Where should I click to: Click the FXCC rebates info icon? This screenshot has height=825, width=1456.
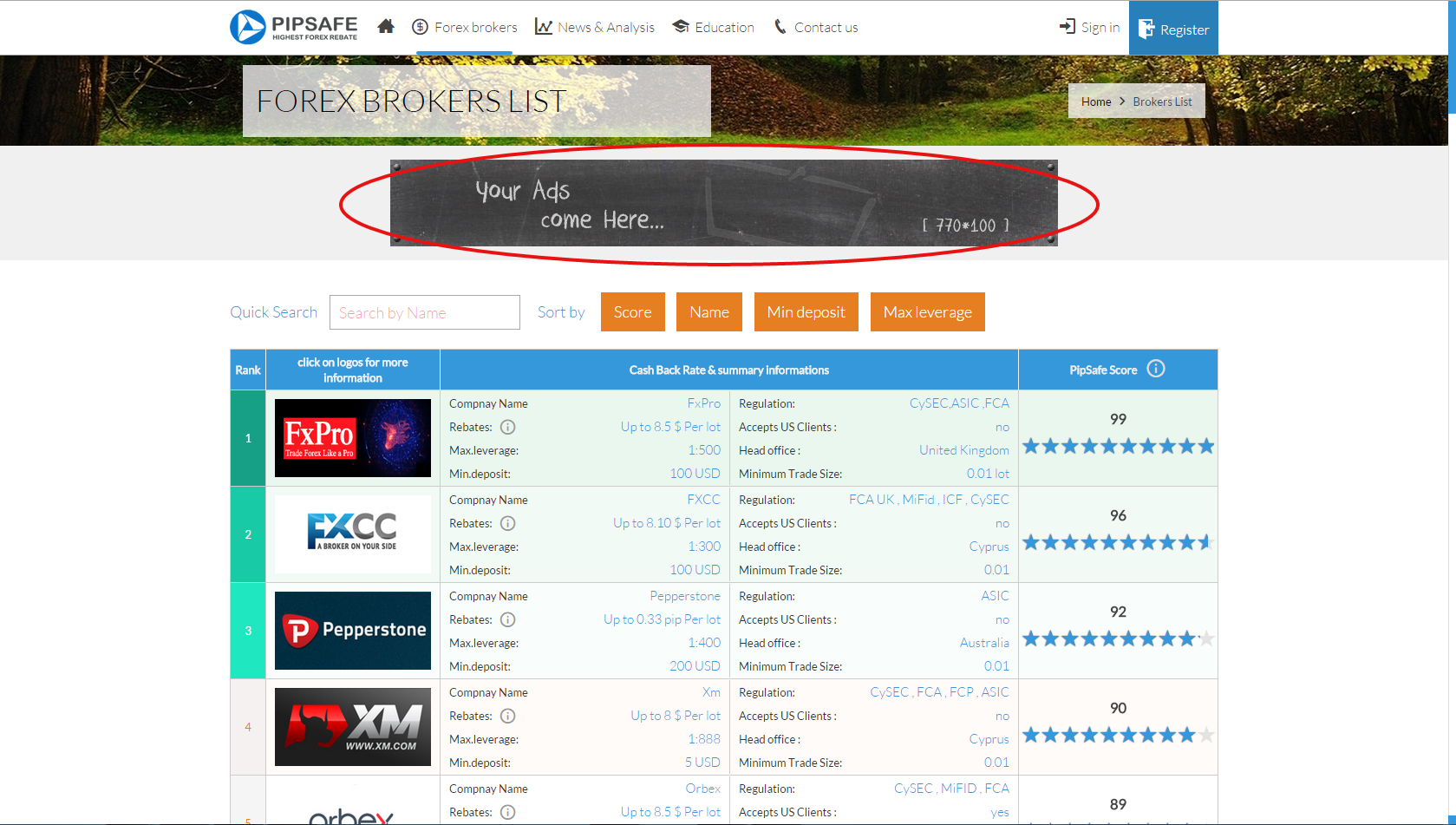[508, 523]
